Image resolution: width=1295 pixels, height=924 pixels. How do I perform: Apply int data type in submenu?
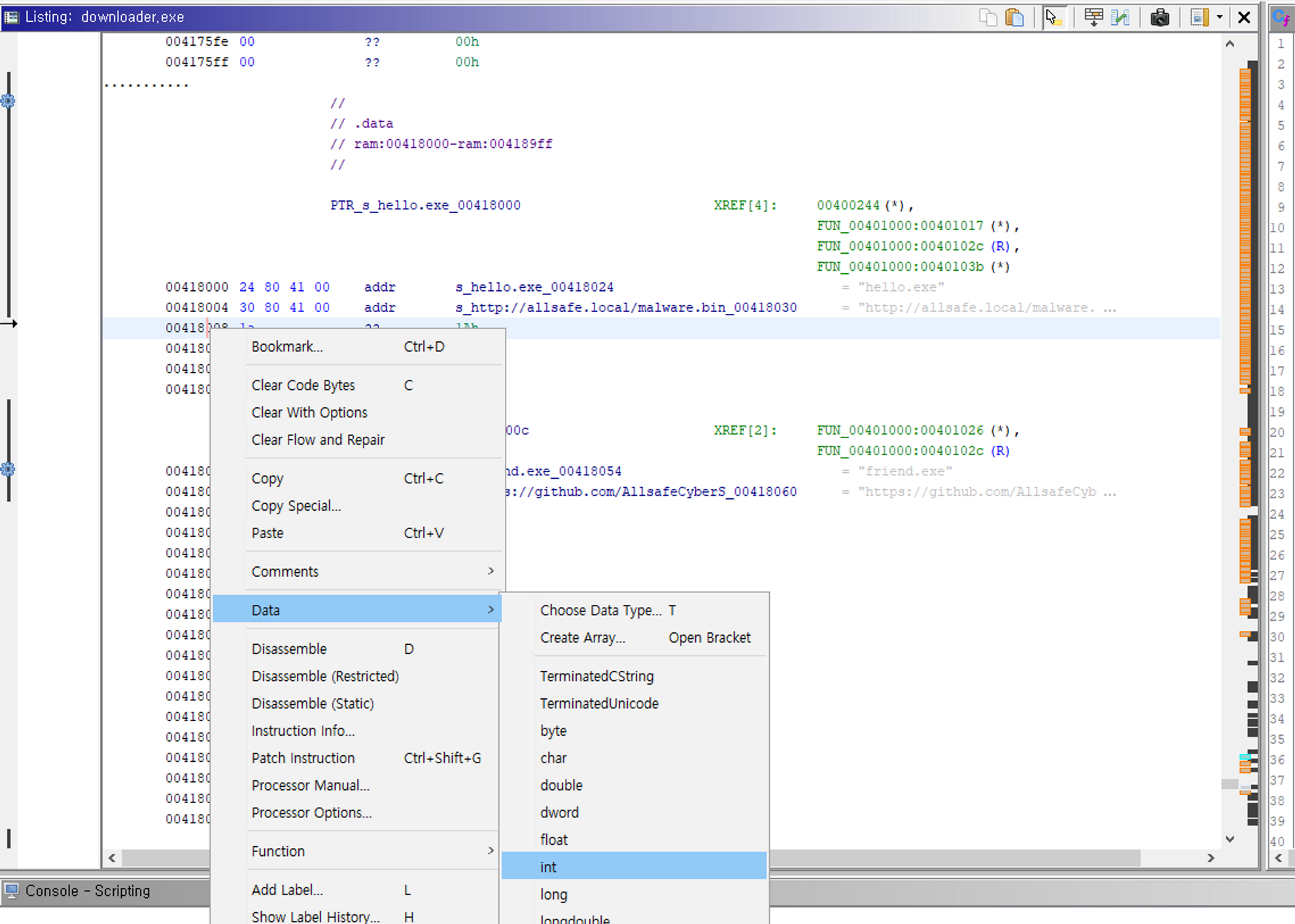634,867
